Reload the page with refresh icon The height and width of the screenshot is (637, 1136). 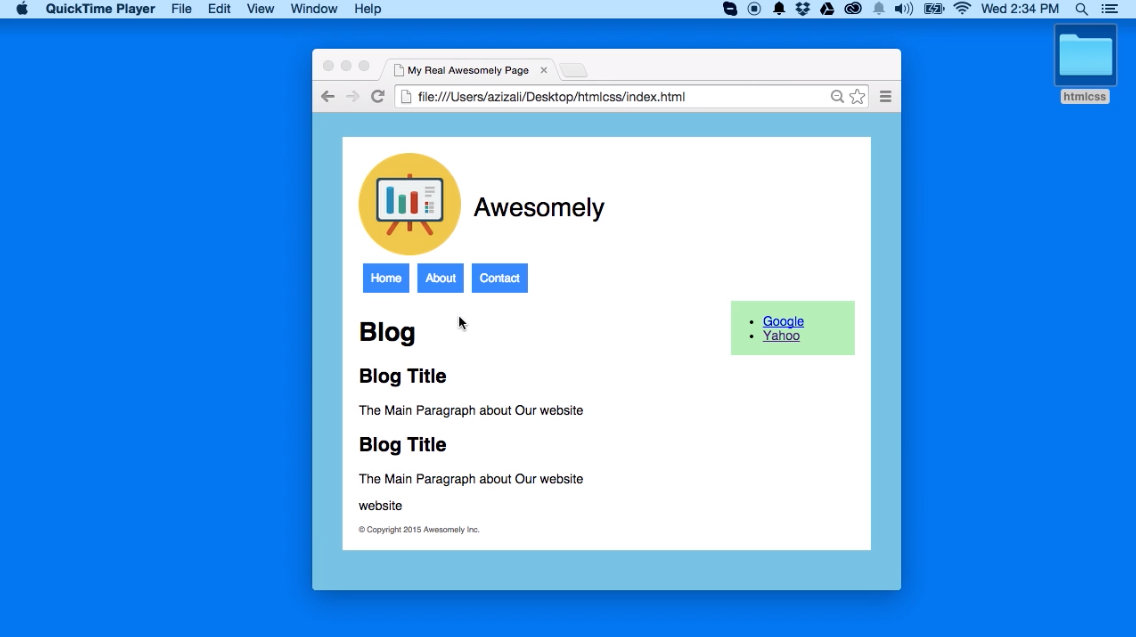coord(378,97)
